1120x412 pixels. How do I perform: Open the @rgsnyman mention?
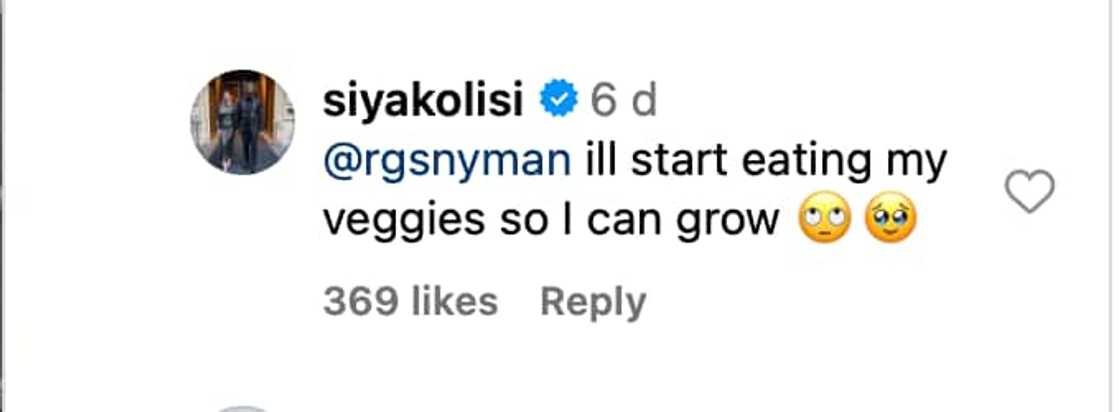447,161
